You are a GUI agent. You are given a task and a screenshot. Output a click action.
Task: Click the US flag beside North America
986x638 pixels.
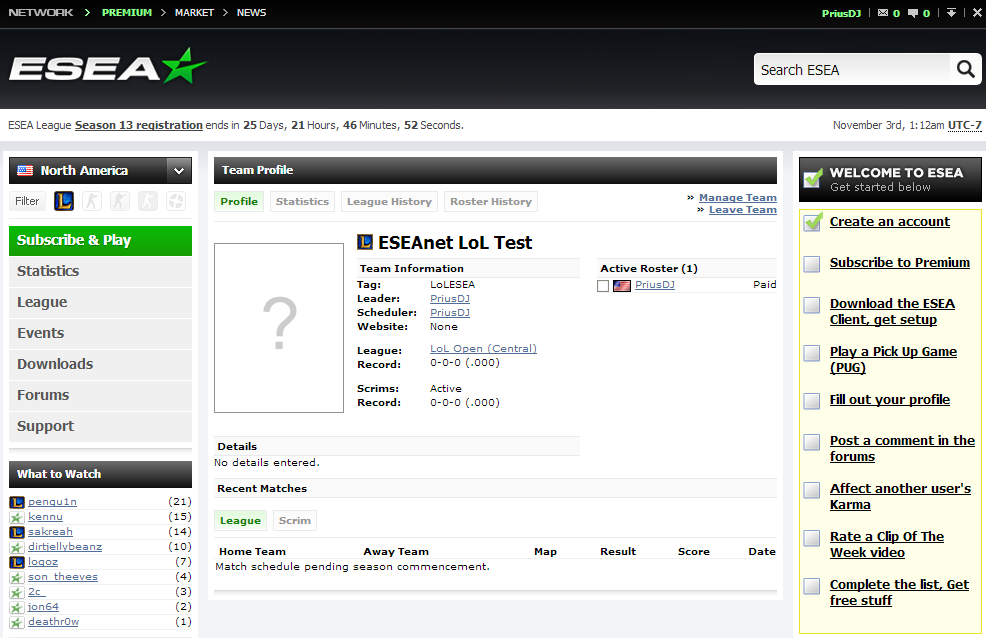25,170
